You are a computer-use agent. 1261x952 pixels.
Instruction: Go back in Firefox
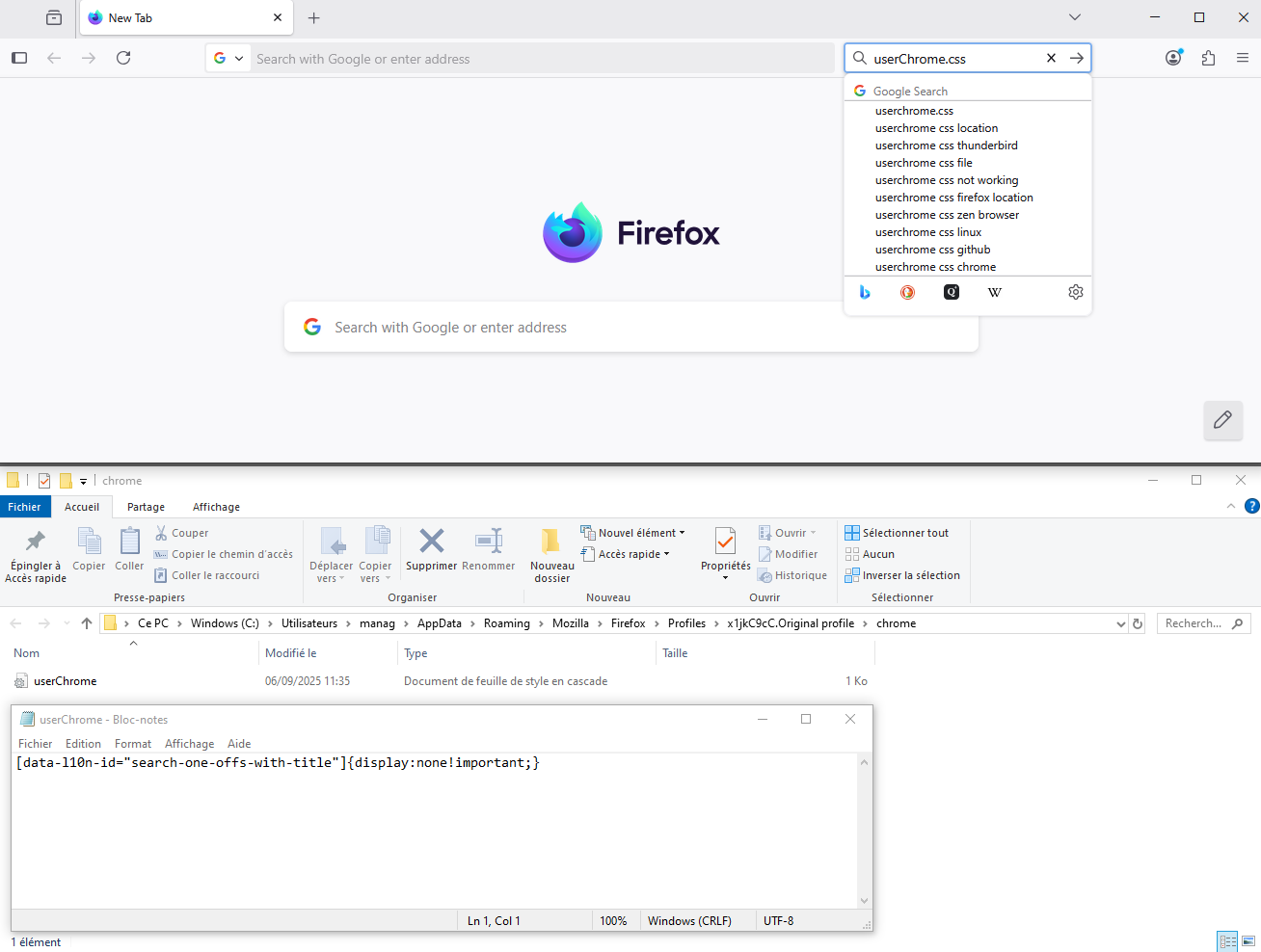click(x=54, y=58)
